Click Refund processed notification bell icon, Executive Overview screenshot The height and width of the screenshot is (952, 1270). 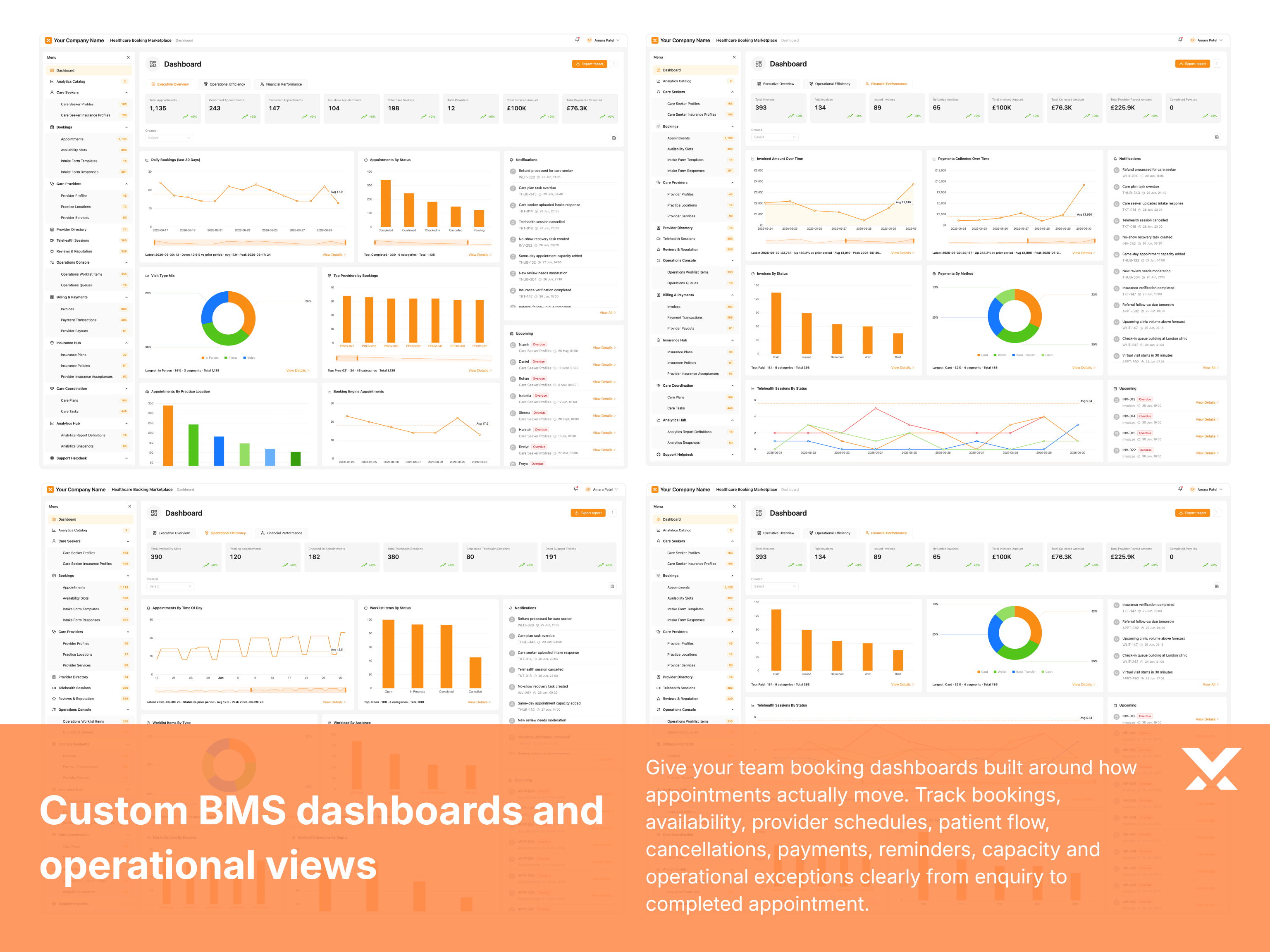[x=513, y=171]
